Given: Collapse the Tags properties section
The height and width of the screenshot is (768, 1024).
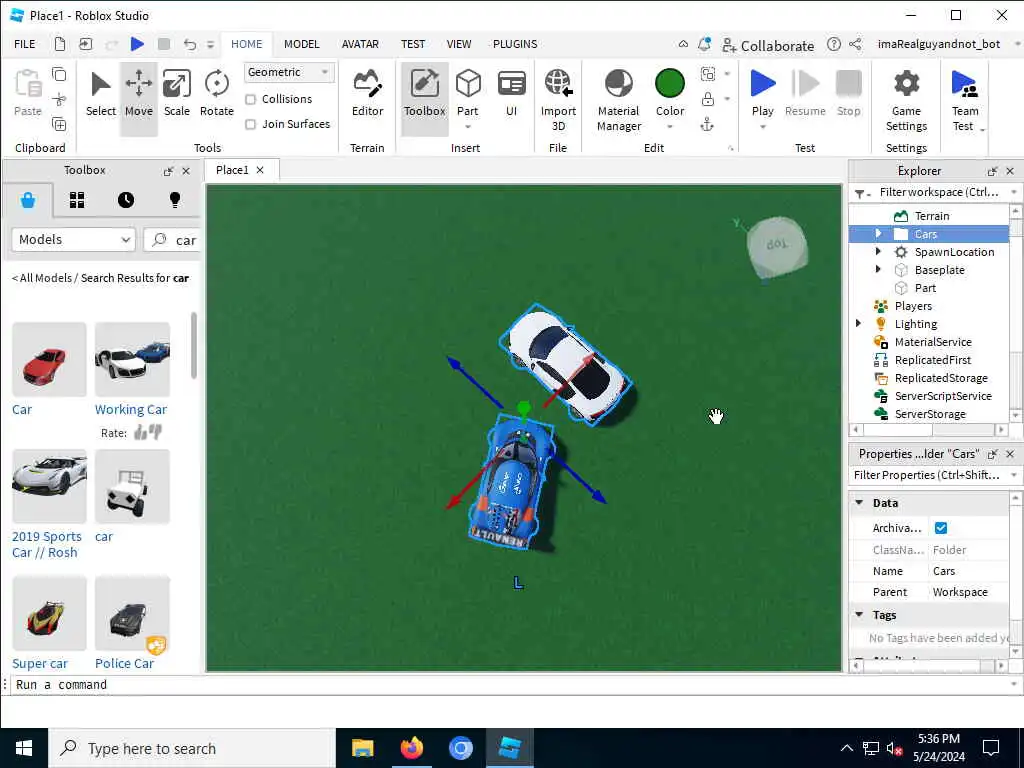Looking at the screenshot, I should tap(859, 615).
